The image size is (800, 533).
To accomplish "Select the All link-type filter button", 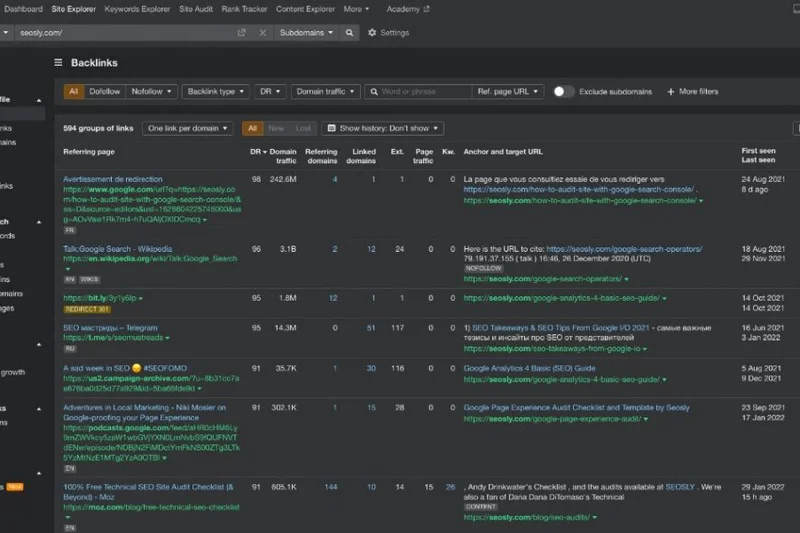I will 73,91.
